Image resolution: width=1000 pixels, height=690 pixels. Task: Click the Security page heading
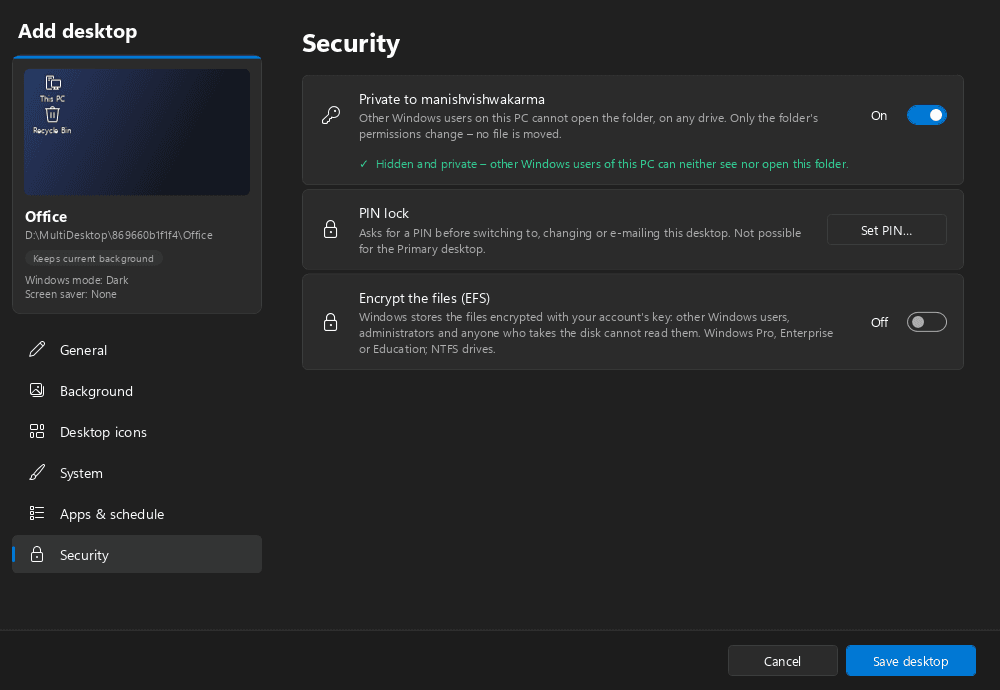[x=351, y=43]
